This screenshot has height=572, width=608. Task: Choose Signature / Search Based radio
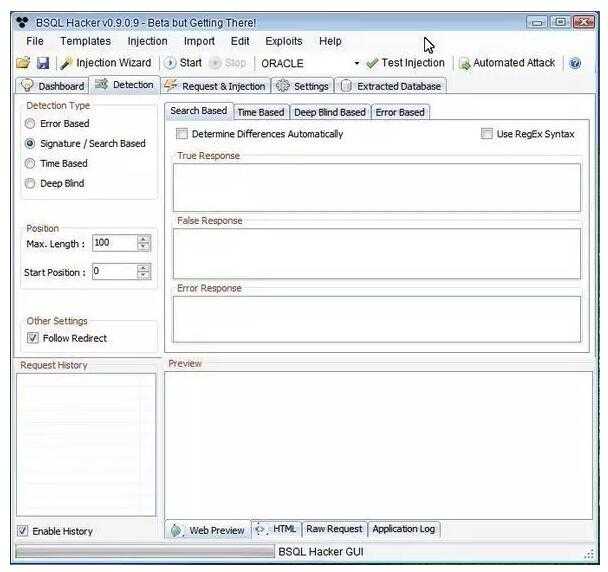(x=30, y=143)
